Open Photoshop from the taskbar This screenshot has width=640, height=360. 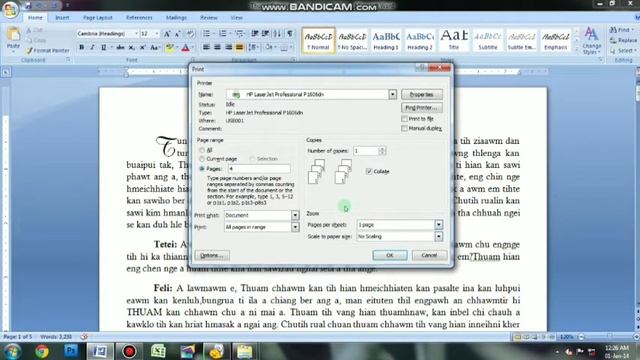click(71, 351)
